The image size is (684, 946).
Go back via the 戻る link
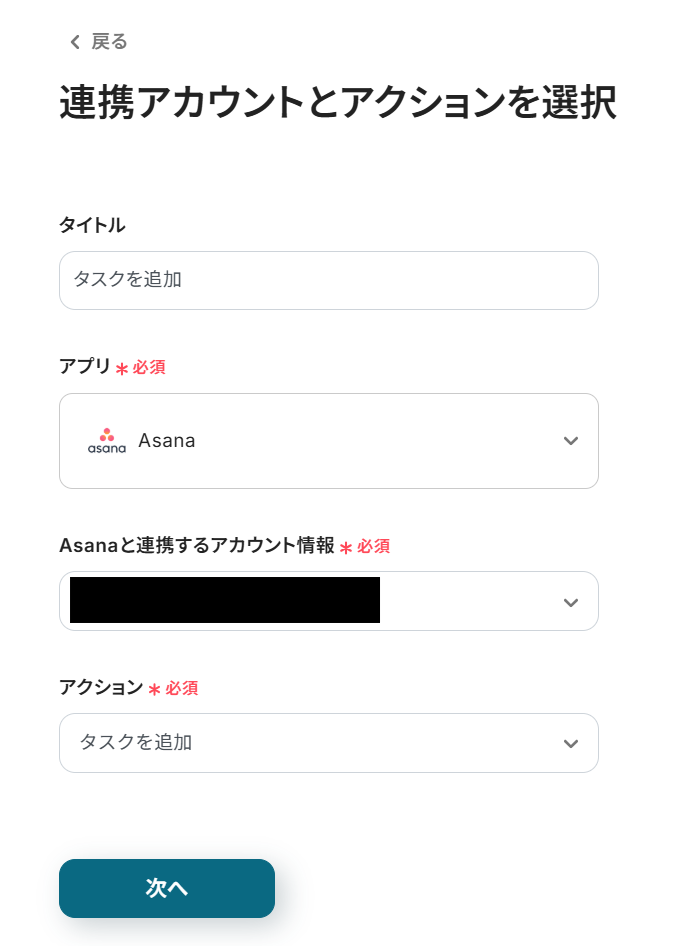tap(109, 42)
